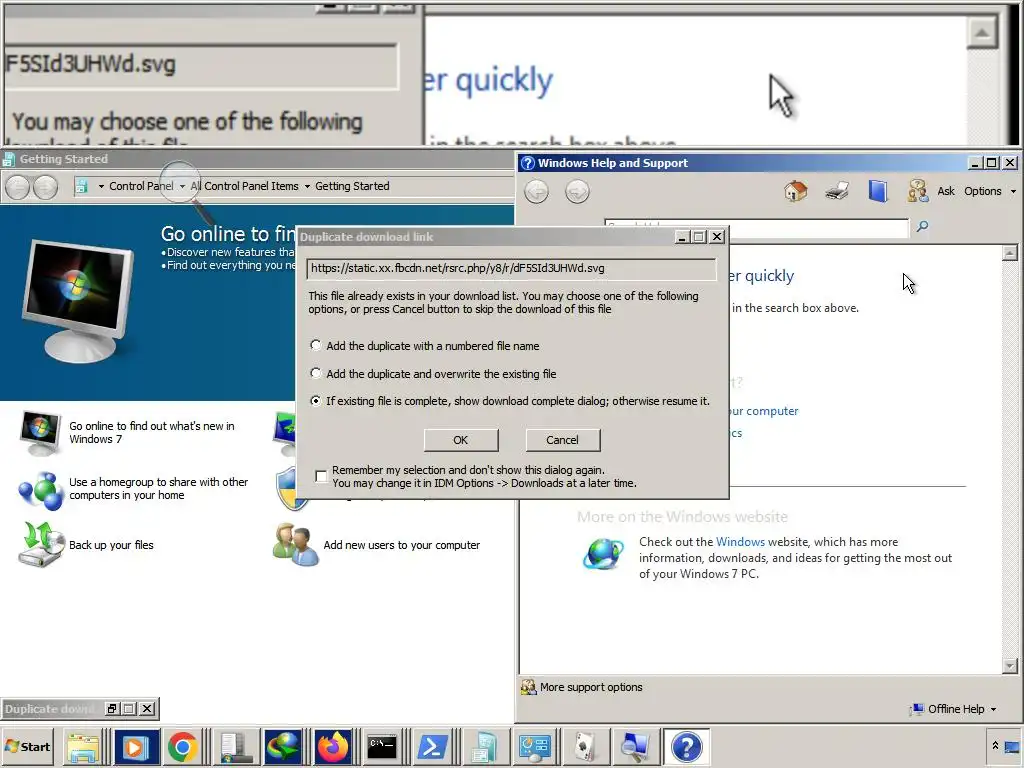This screenshot has width=1024, height=768.
Task: Open the Windows website link
Action: [x=741, y=542]
